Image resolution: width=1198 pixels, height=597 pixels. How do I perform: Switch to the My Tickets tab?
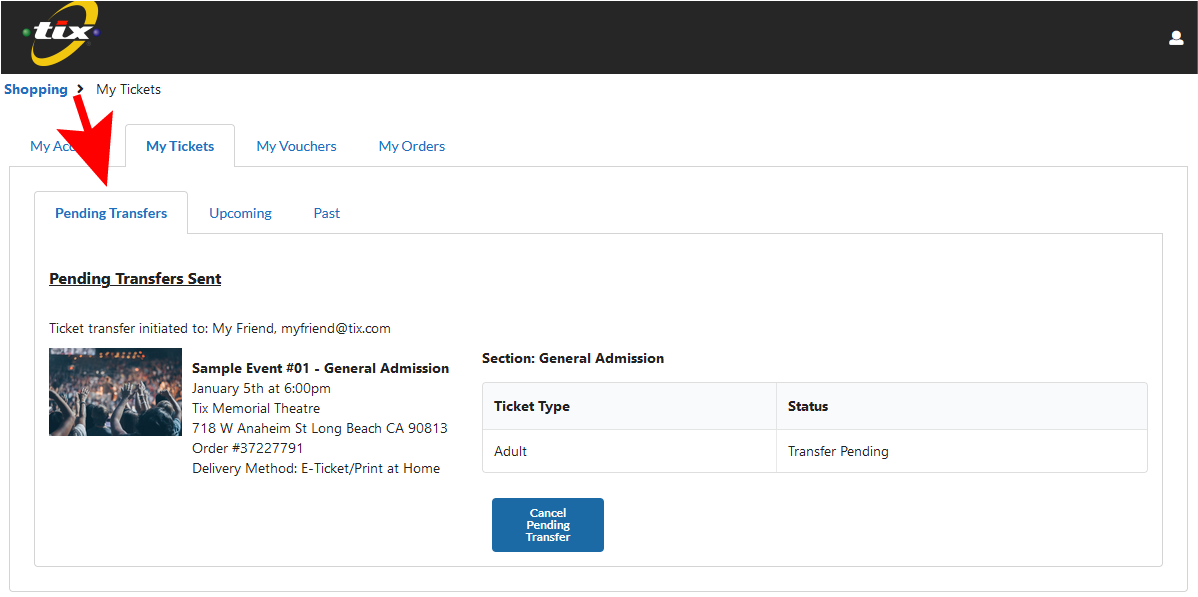point(179,145)
